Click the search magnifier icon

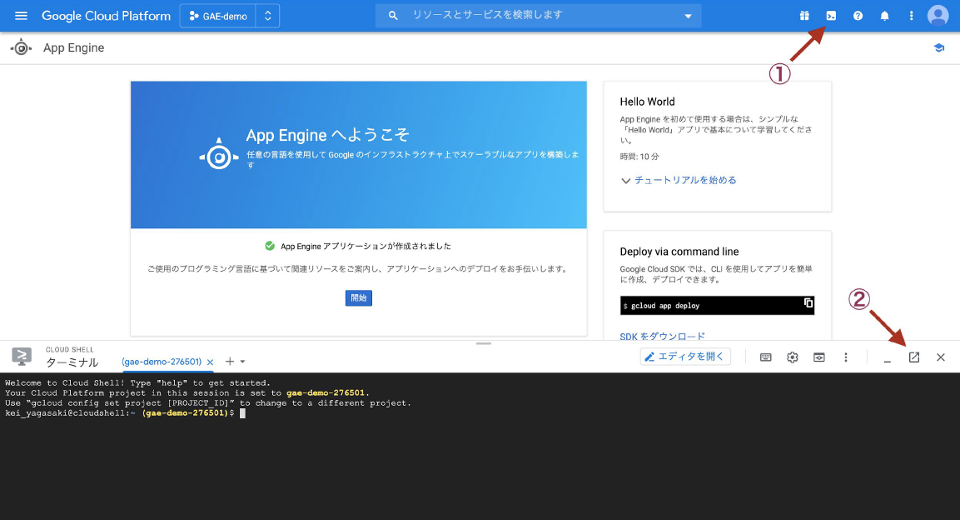tap(393, 15)
